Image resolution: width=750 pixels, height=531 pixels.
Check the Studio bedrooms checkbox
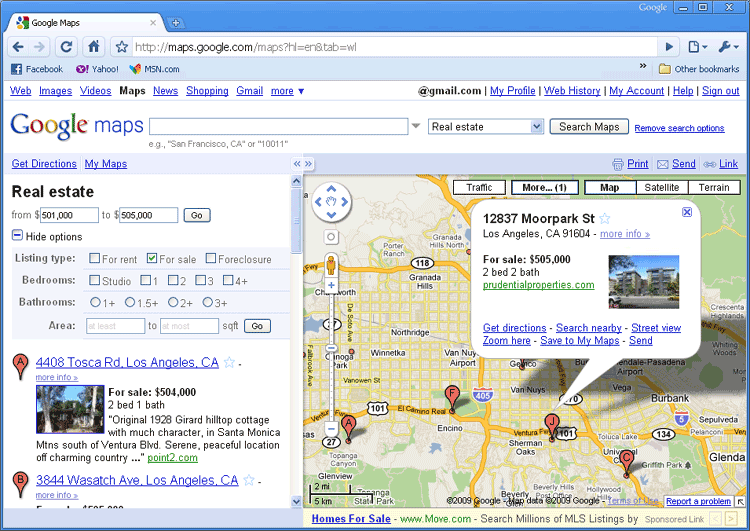95,280
